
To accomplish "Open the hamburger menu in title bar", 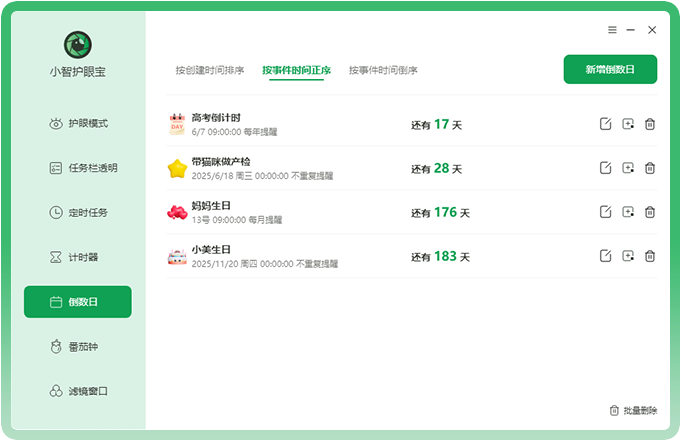I will tap(612, 30).
